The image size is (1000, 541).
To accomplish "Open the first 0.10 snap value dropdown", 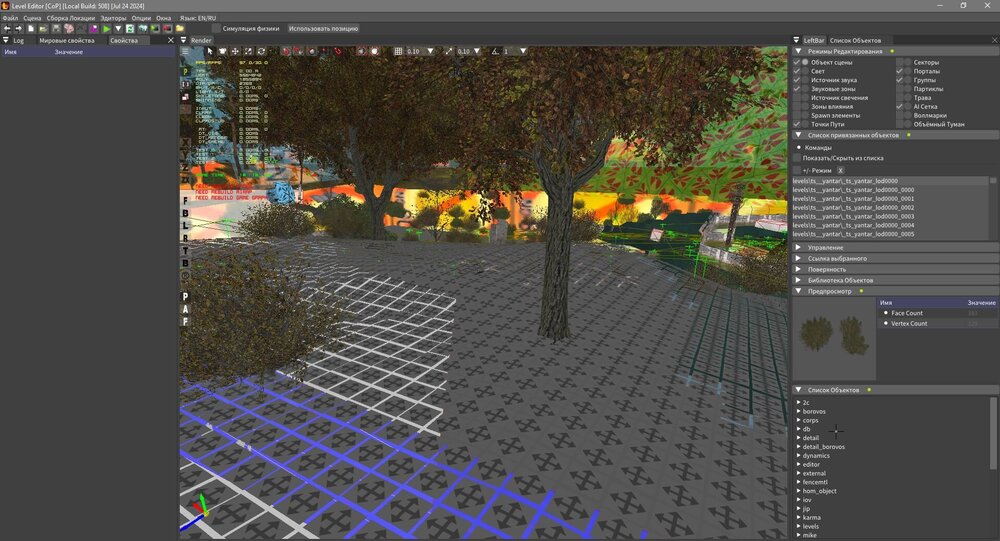I will click(430, 51).
